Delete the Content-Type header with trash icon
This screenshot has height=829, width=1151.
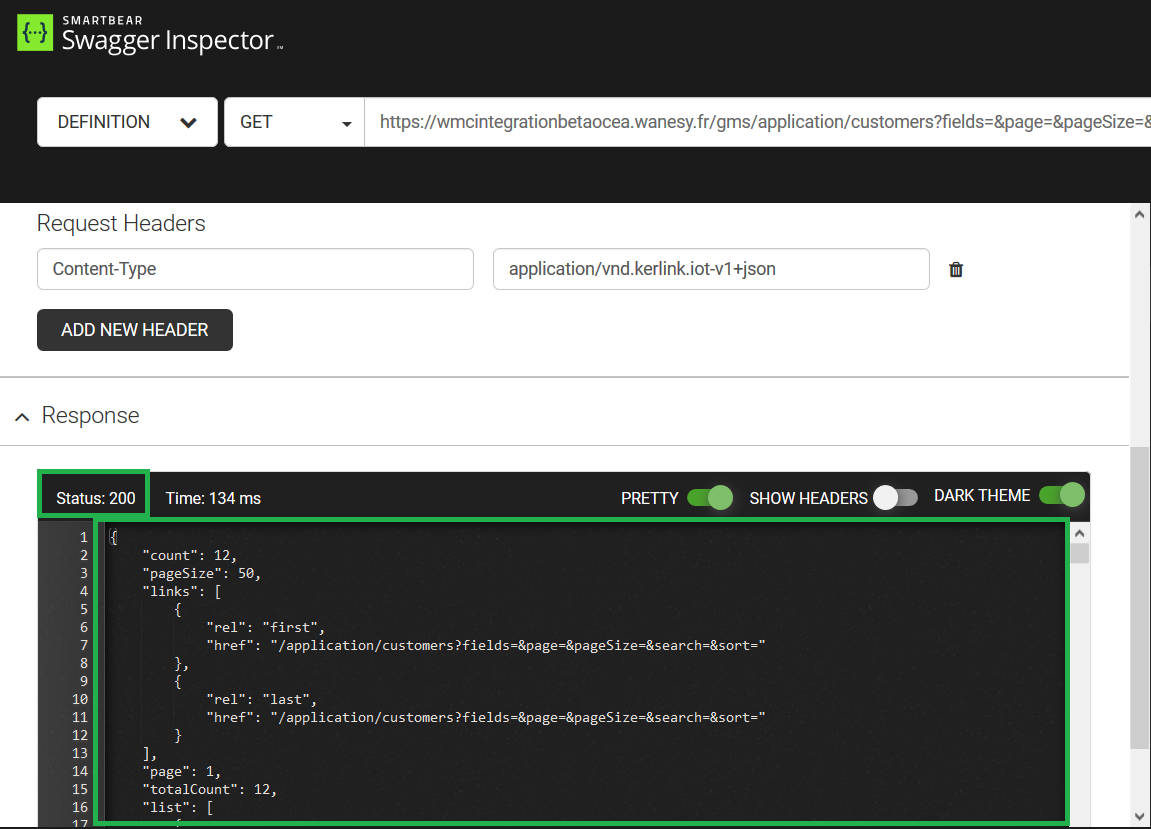tap(956, 269)
